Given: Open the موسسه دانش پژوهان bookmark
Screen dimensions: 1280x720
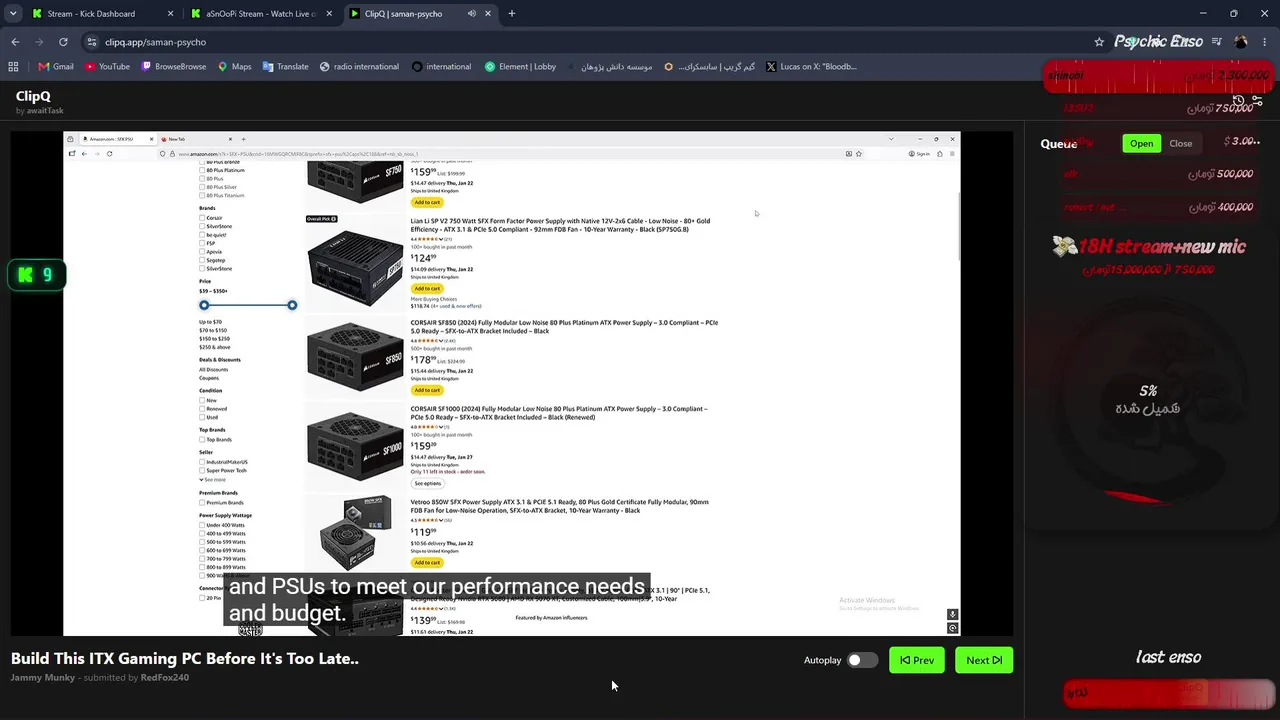Looking at the screenshot, I should coord(609,67).
